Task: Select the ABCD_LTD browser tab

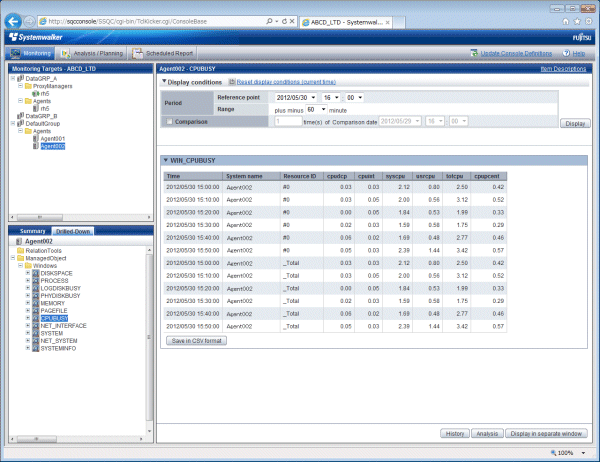Action: pyautogui.click(x=346, y=22)
